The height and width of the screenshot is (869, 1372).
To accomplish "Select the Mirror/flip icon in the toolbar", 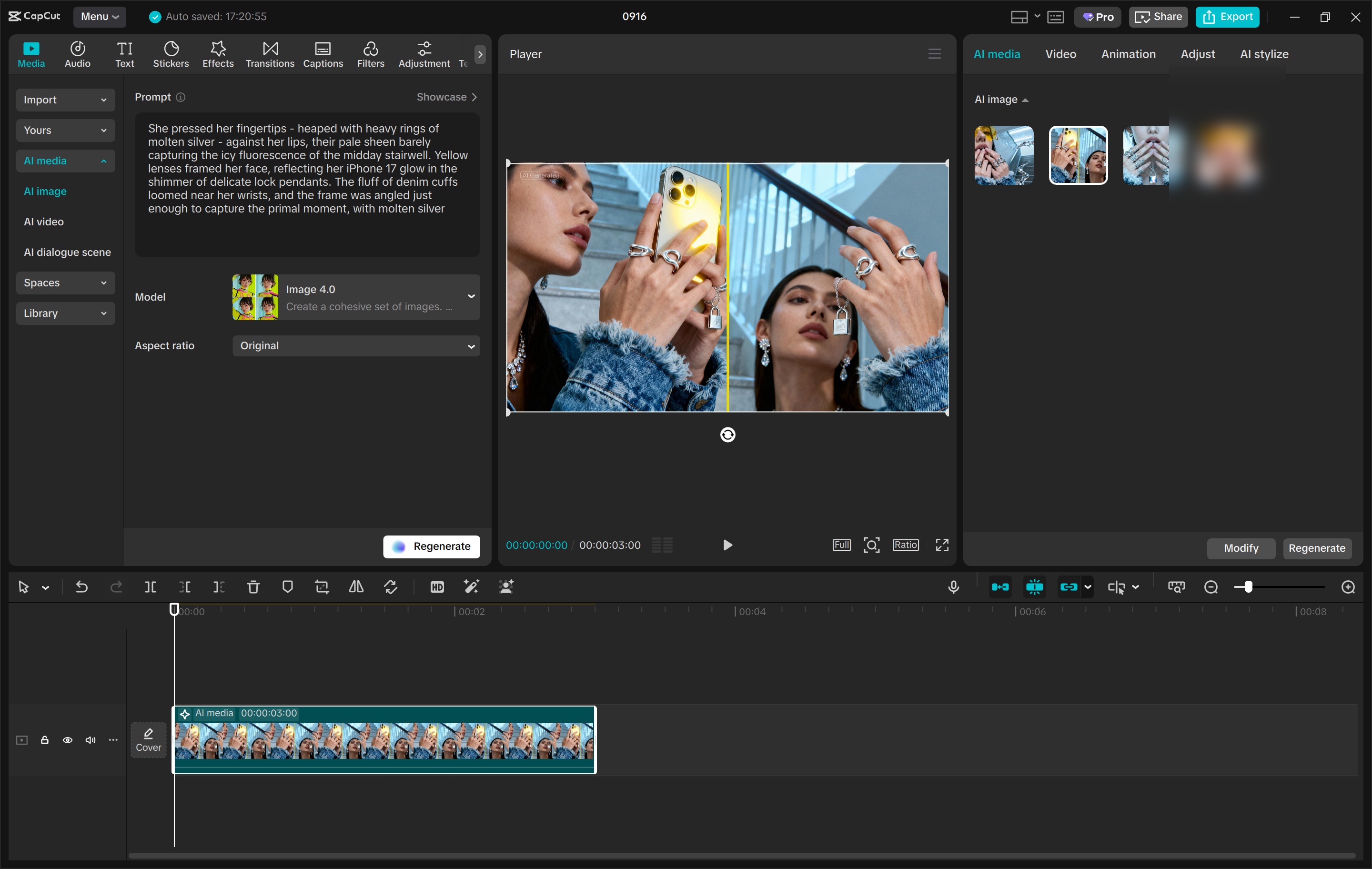I will (355, 587).
